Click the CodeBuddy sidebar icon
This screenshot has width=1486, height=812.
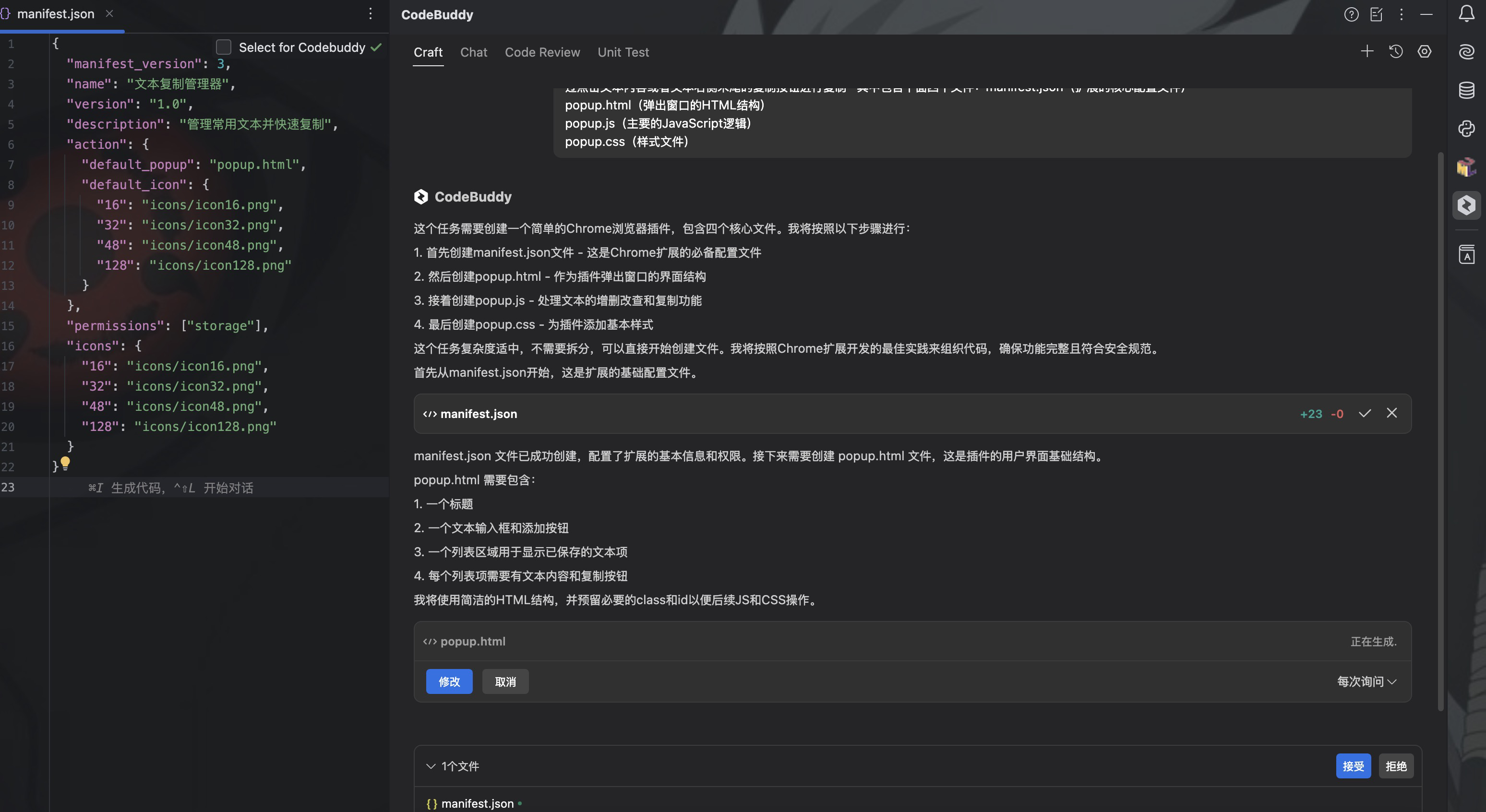coord(1466,205)
